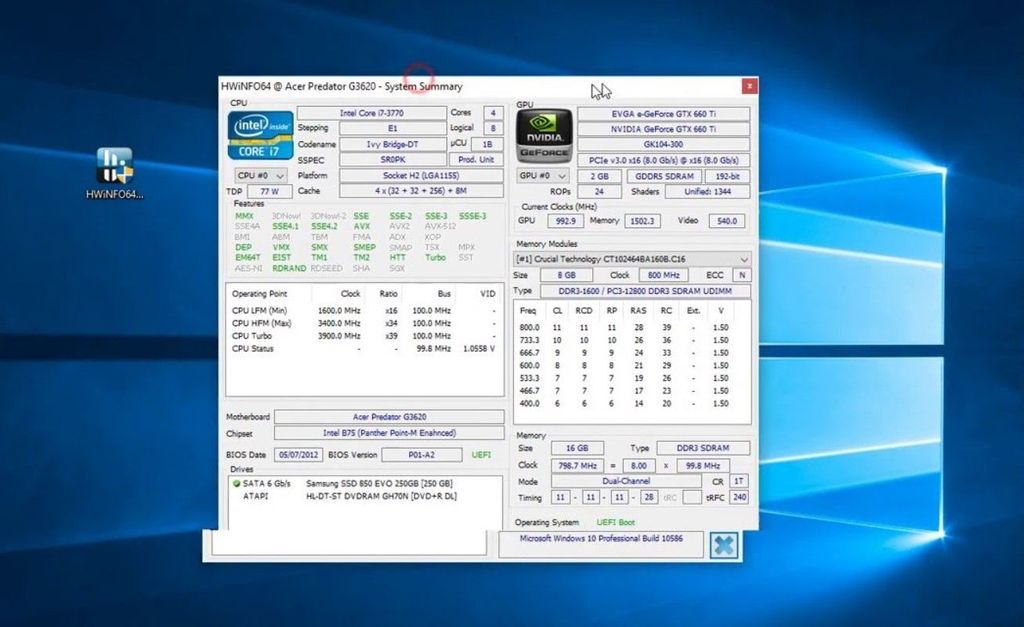Click the Prod. Unit field
Viewport: 1024px width, 627px height.
click(x=476, y=160)
